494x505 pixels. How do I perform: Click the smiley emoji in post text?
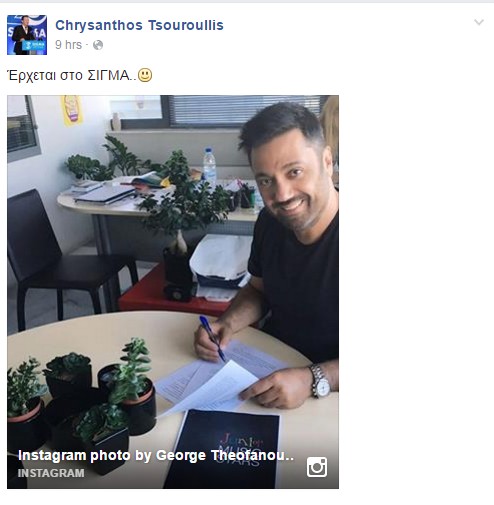click(145, 75)
